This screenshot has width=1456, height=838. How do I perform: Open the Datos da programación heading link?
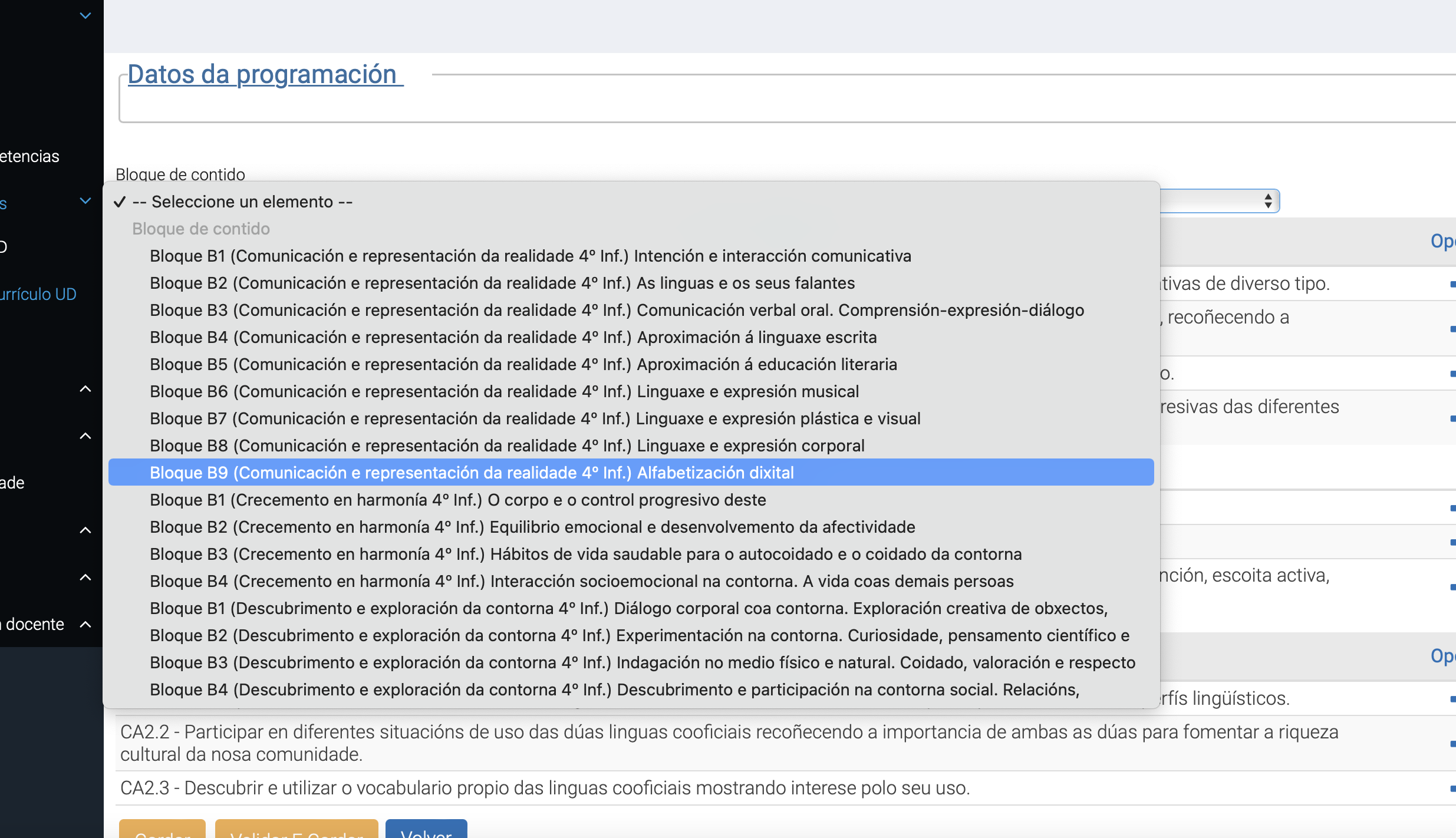pos(265,74)
